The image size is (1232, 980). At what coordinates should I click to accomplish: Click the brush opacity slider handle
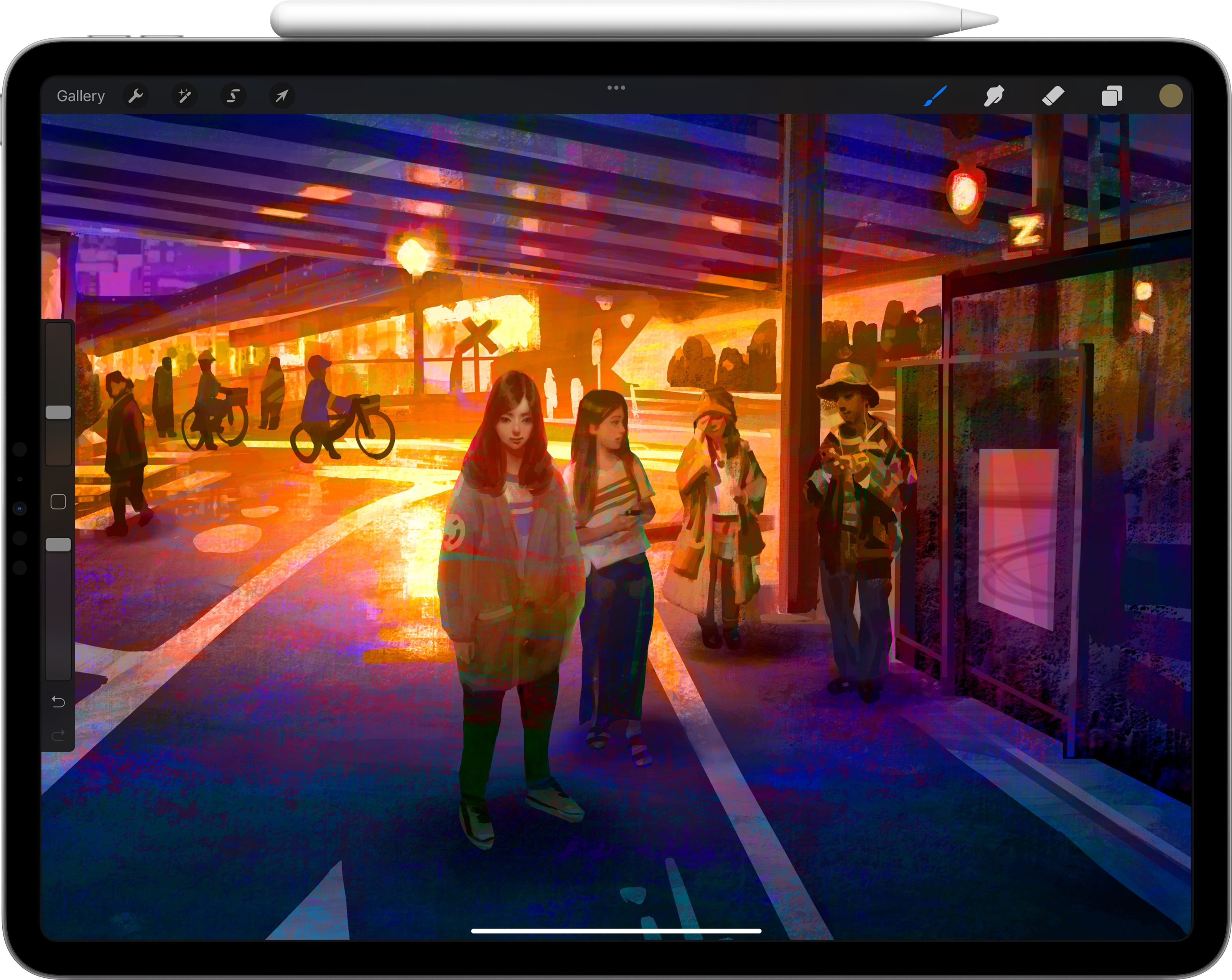(x=58, y=545)
